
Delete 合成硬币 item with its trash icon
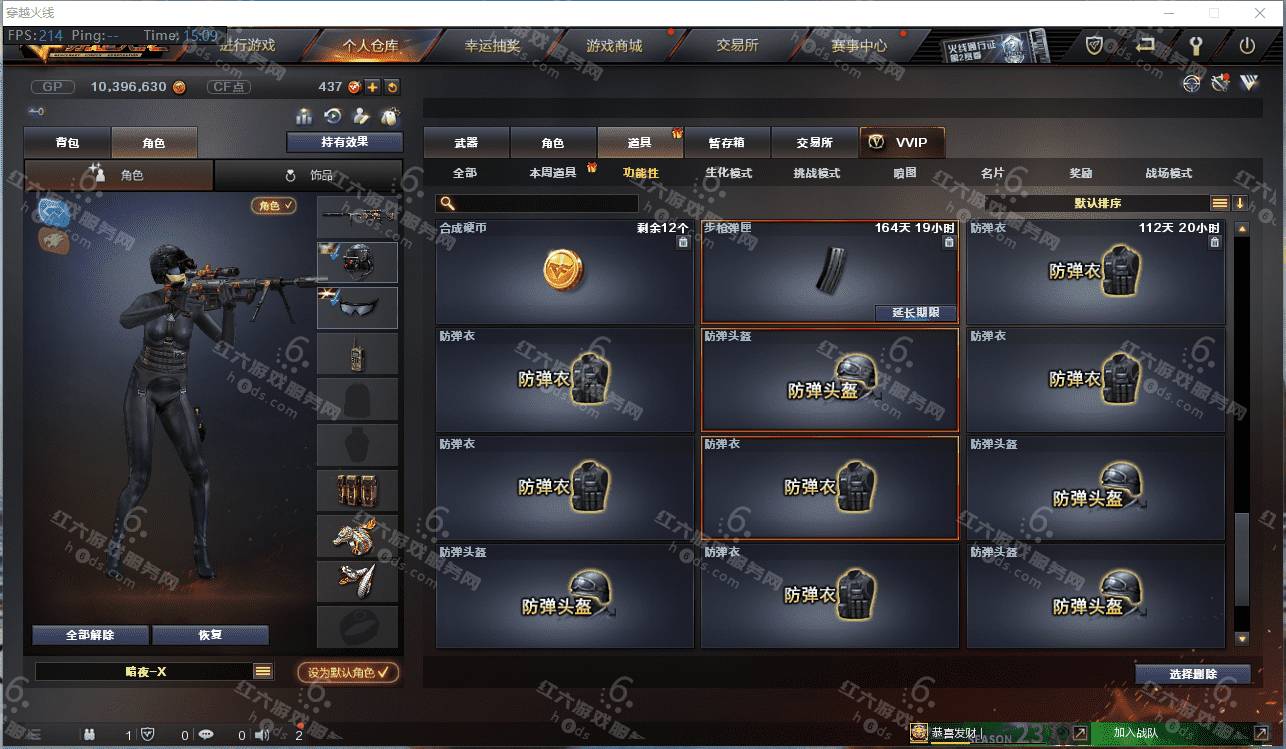pyautogui.click(x=683, y=242)
